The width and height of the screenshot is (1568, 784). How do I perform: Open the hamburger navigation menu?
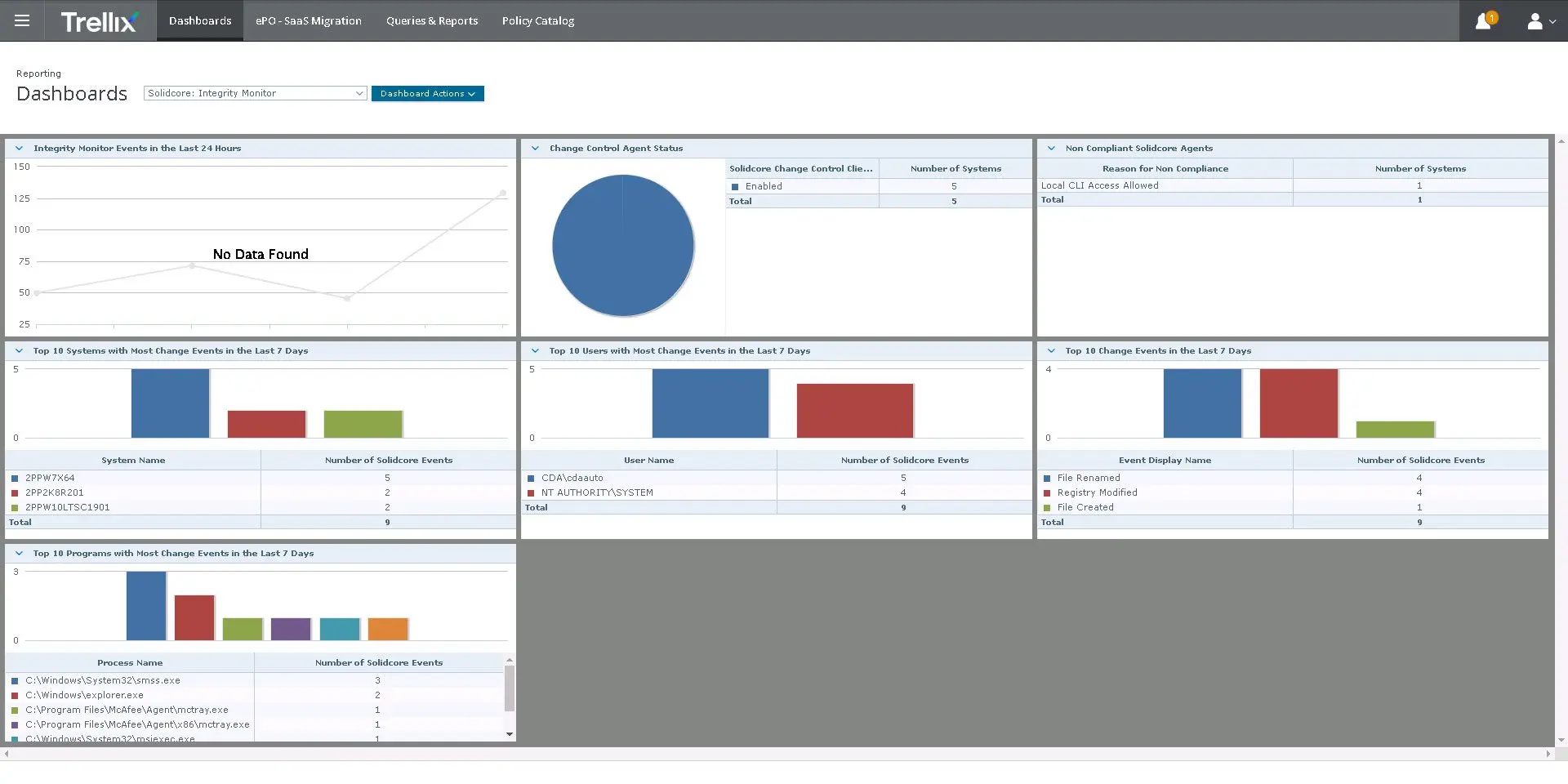click(22, 20)
